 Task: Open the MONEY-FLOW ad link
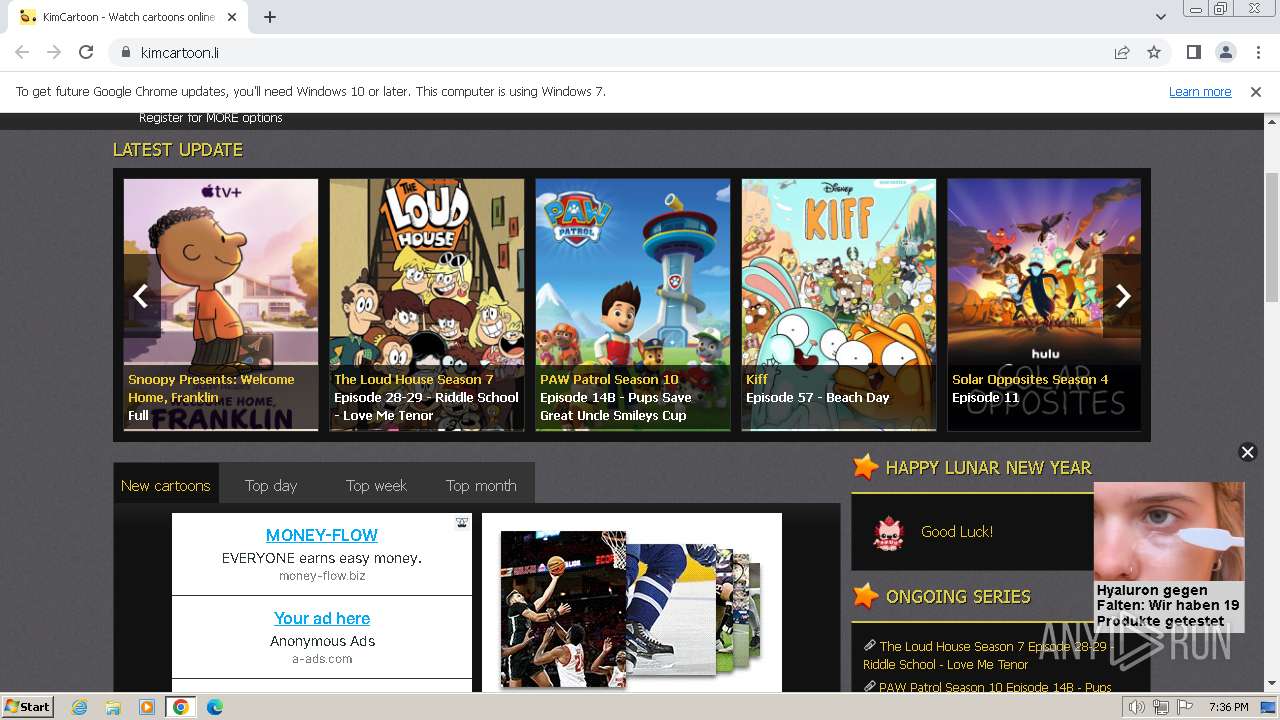coord(322,535)
